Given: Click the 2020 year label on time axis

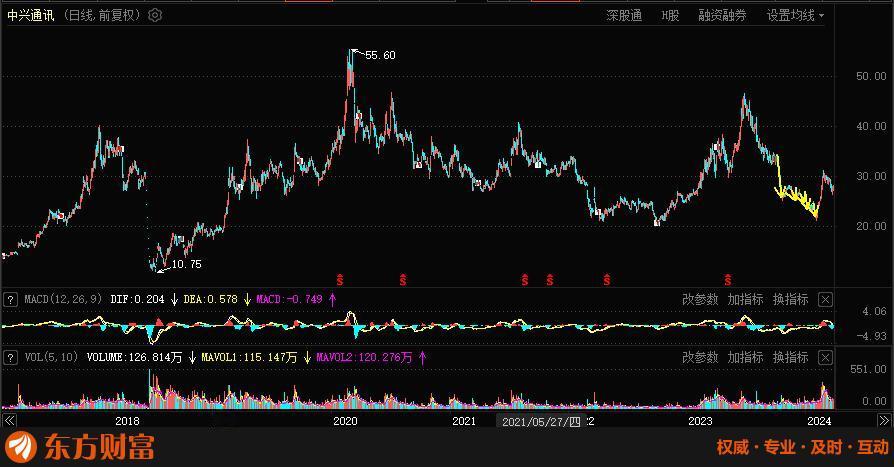Looking at the screenshot, I should 346,421.
